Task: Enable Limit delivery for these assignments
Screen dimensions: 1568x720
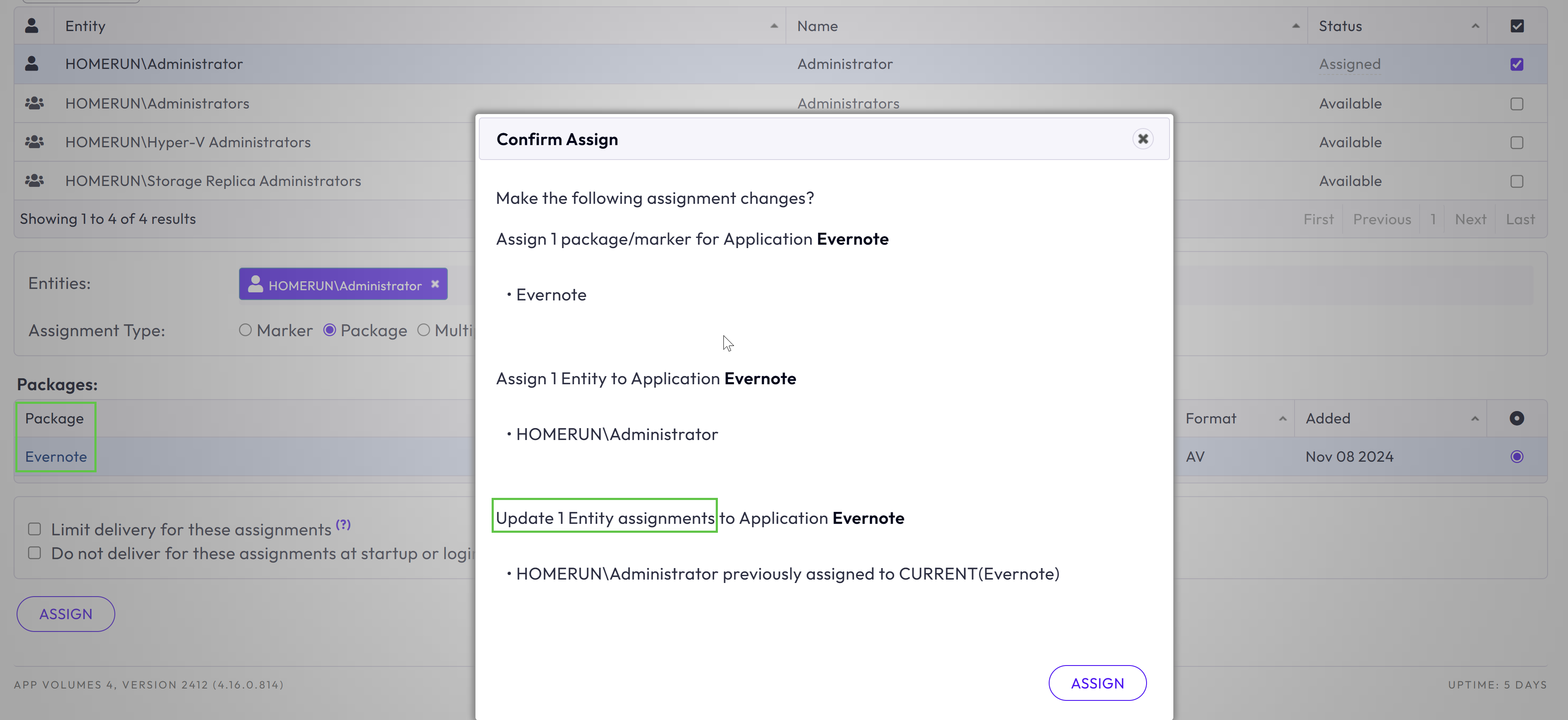Action: [x=35, y=529]
